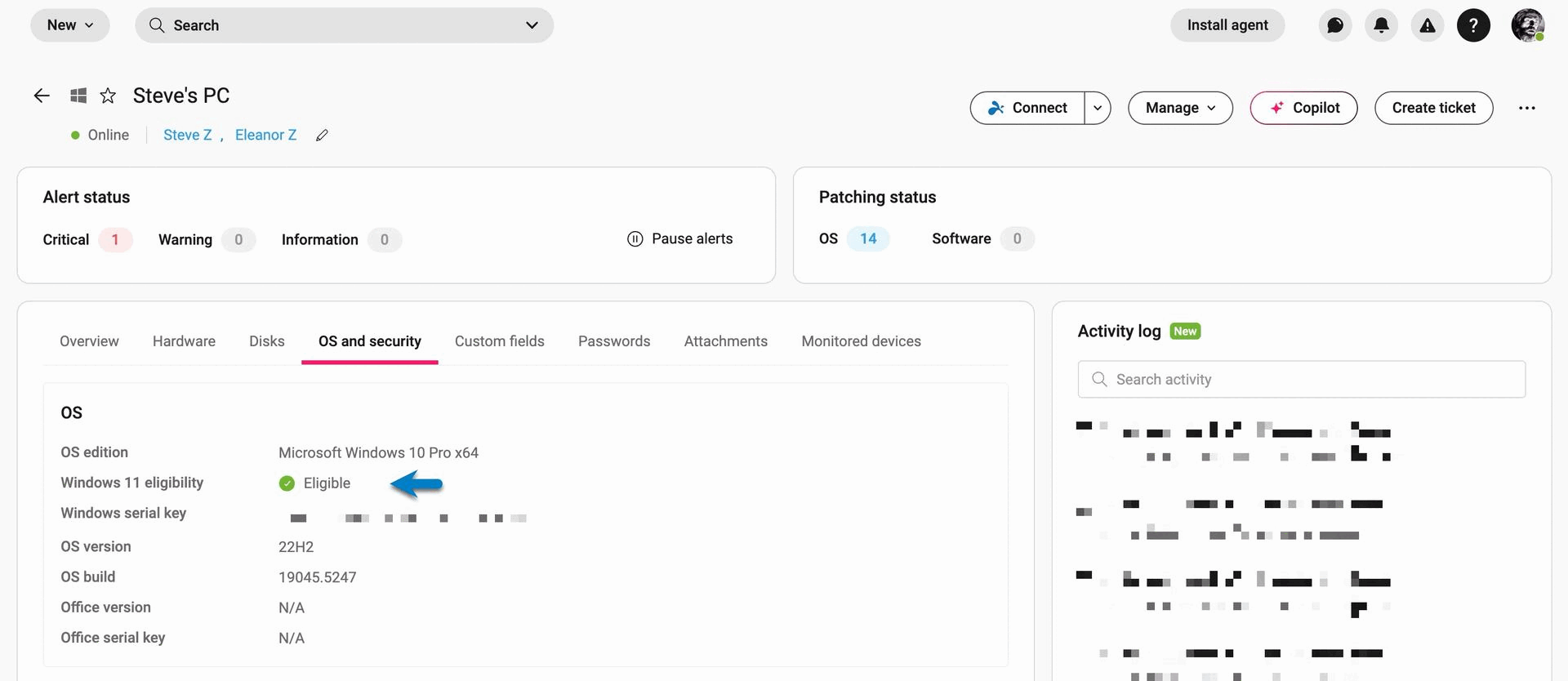Click the Create ticket button
Screen dimensions: 1568x681
1433,108
